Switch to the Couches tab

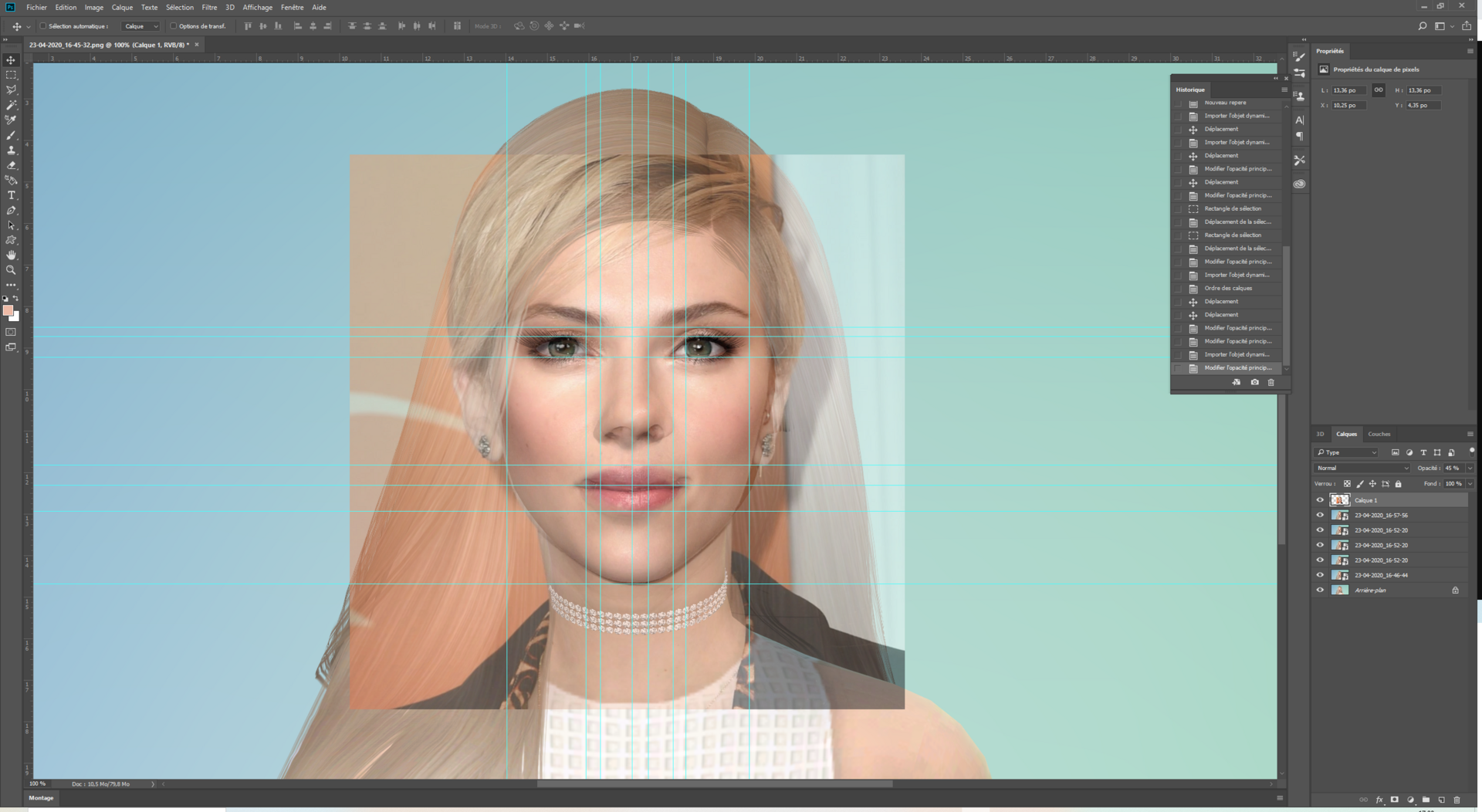(x=1379, y=434)
